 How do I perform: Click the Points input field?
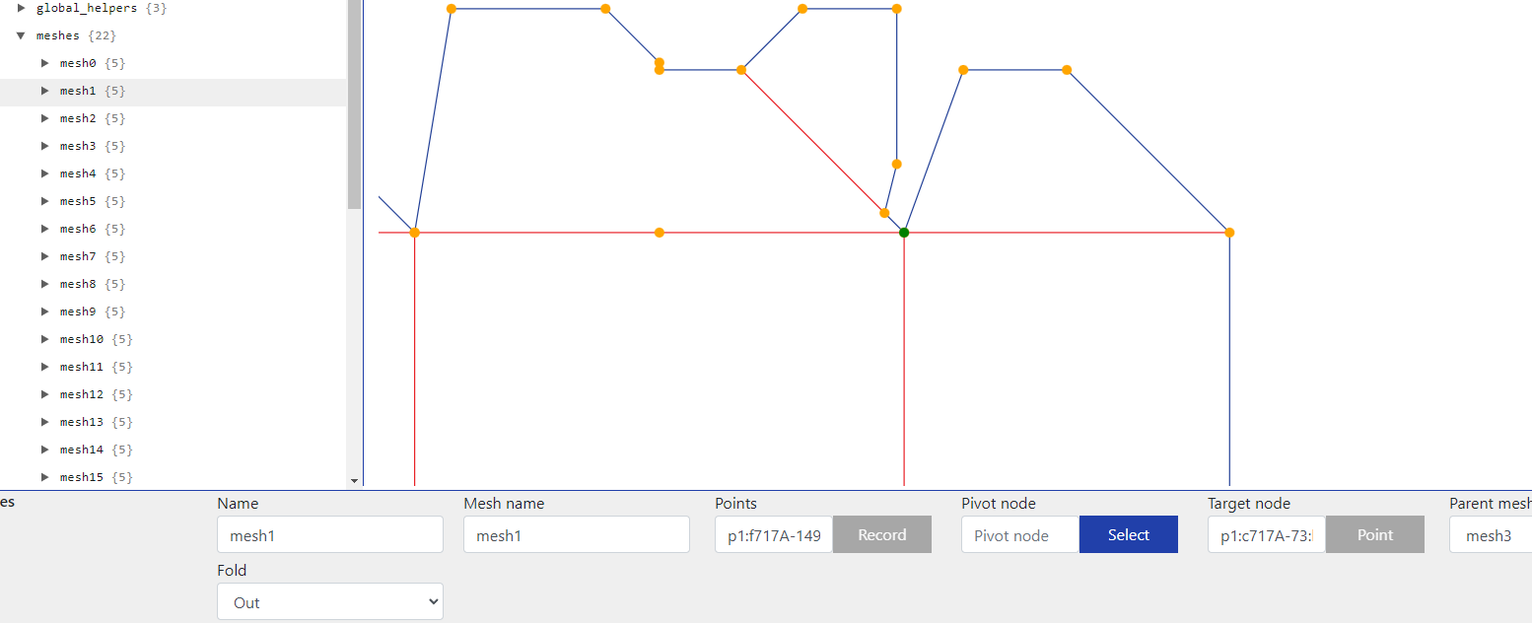coord(774,535)
